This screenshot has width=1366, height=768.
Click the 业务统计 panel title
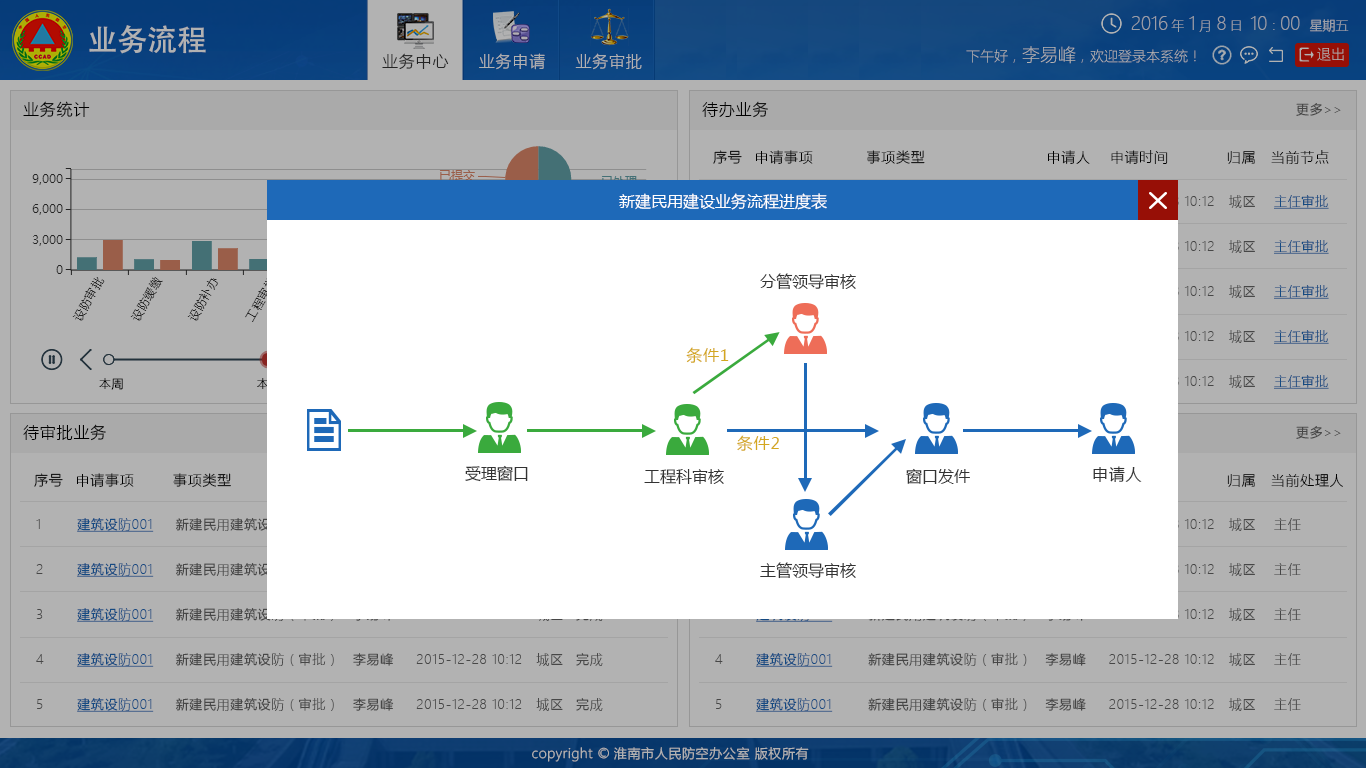coord(56,110)
